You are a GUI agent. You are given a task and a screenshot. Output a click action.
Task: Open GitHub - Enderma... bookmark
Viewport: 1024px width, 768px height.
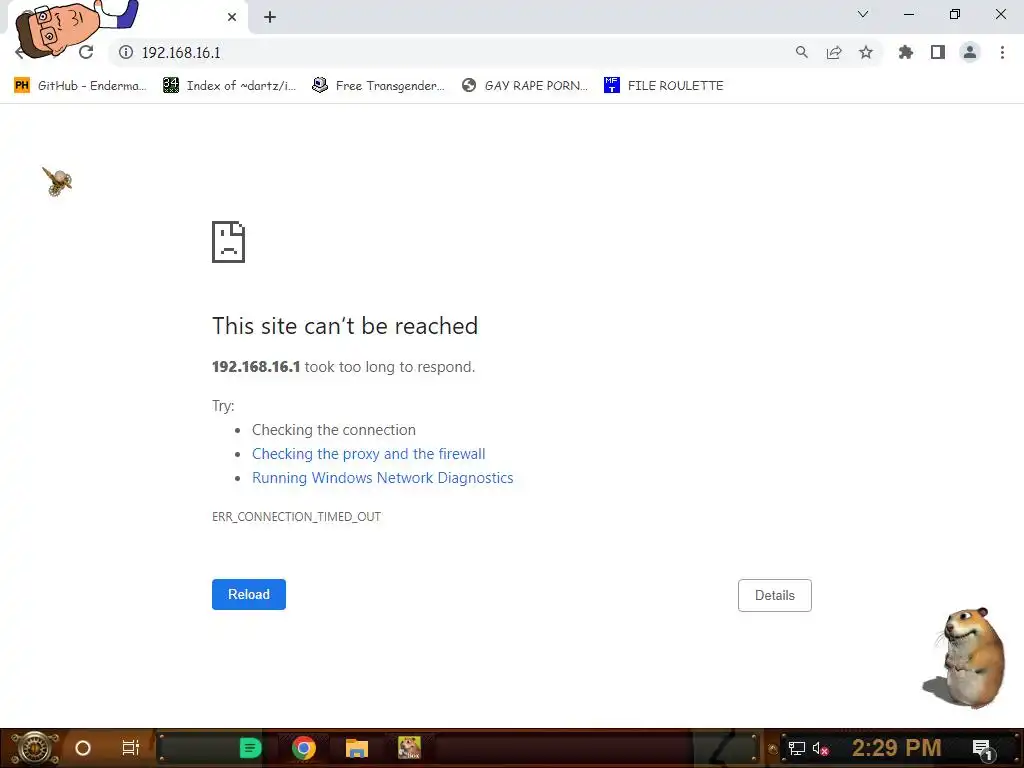pos(80,86)
